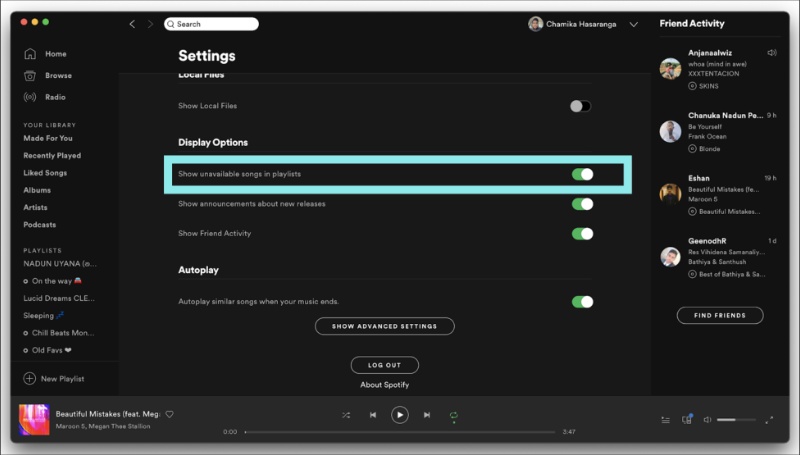Image resolution: width=800 pixels, height=455 pixels.
Task: Click New Playlist label
Action: coord(62,379)
